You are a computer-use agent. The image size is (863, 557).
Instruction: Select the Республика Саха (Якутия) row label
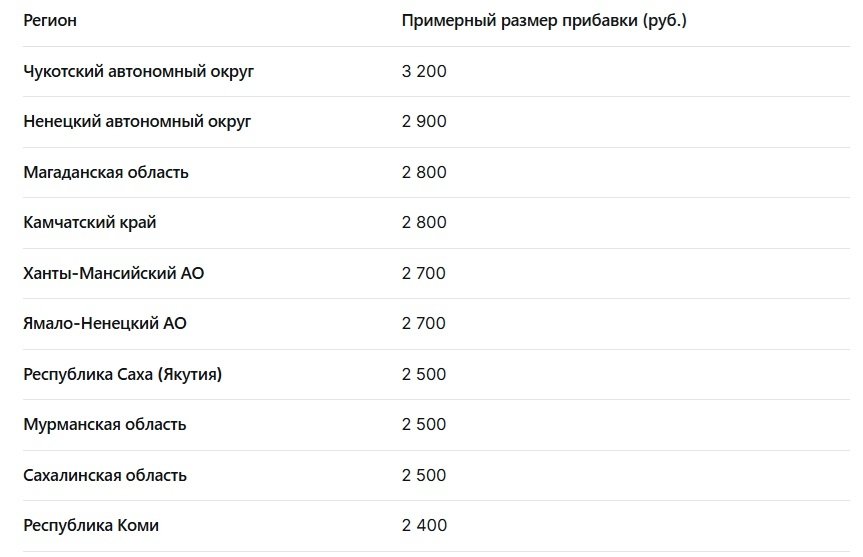click(123, 374)
